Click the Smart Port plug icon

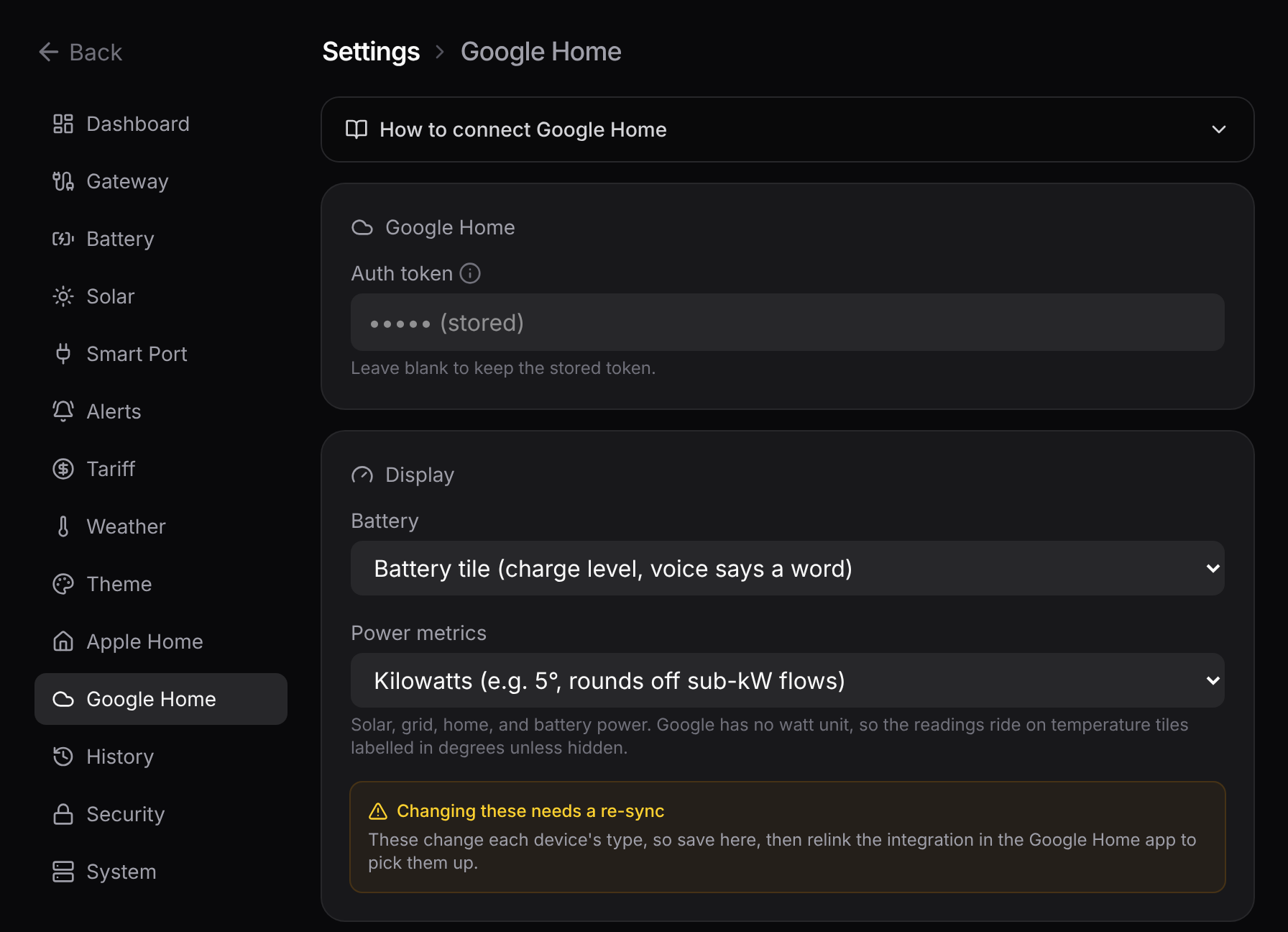[x=63, y=354]
